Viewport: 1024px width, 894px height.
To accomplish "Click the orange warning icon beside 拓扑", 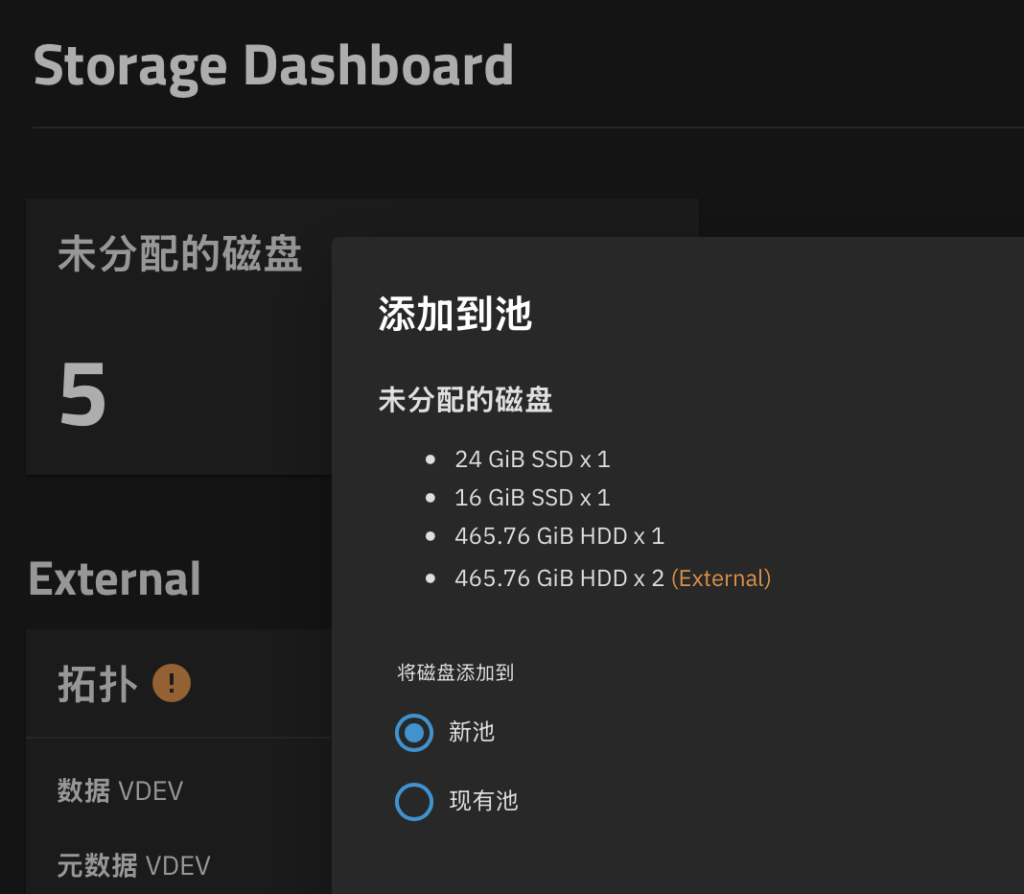I will point(171,683).
